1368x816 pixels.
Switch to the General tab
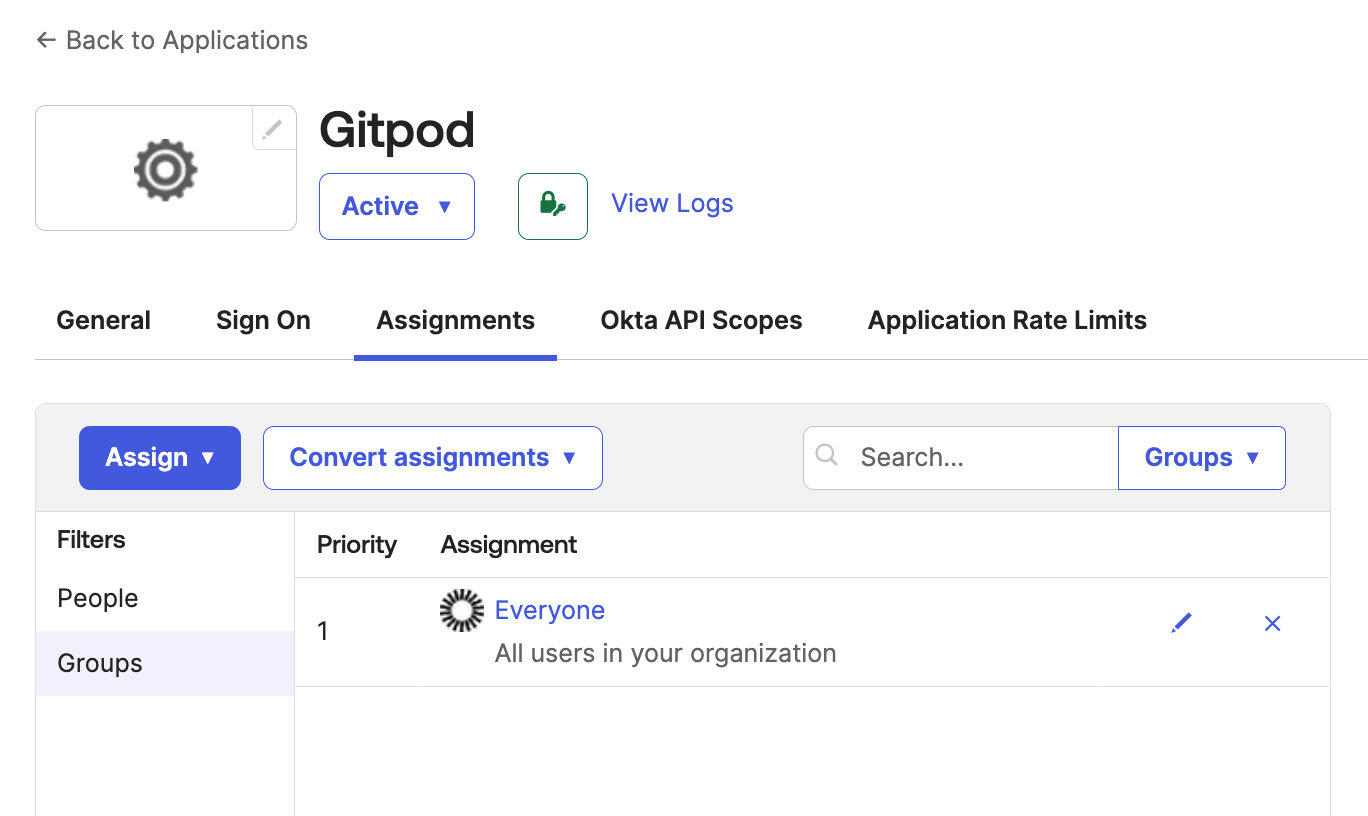(104, 320)
